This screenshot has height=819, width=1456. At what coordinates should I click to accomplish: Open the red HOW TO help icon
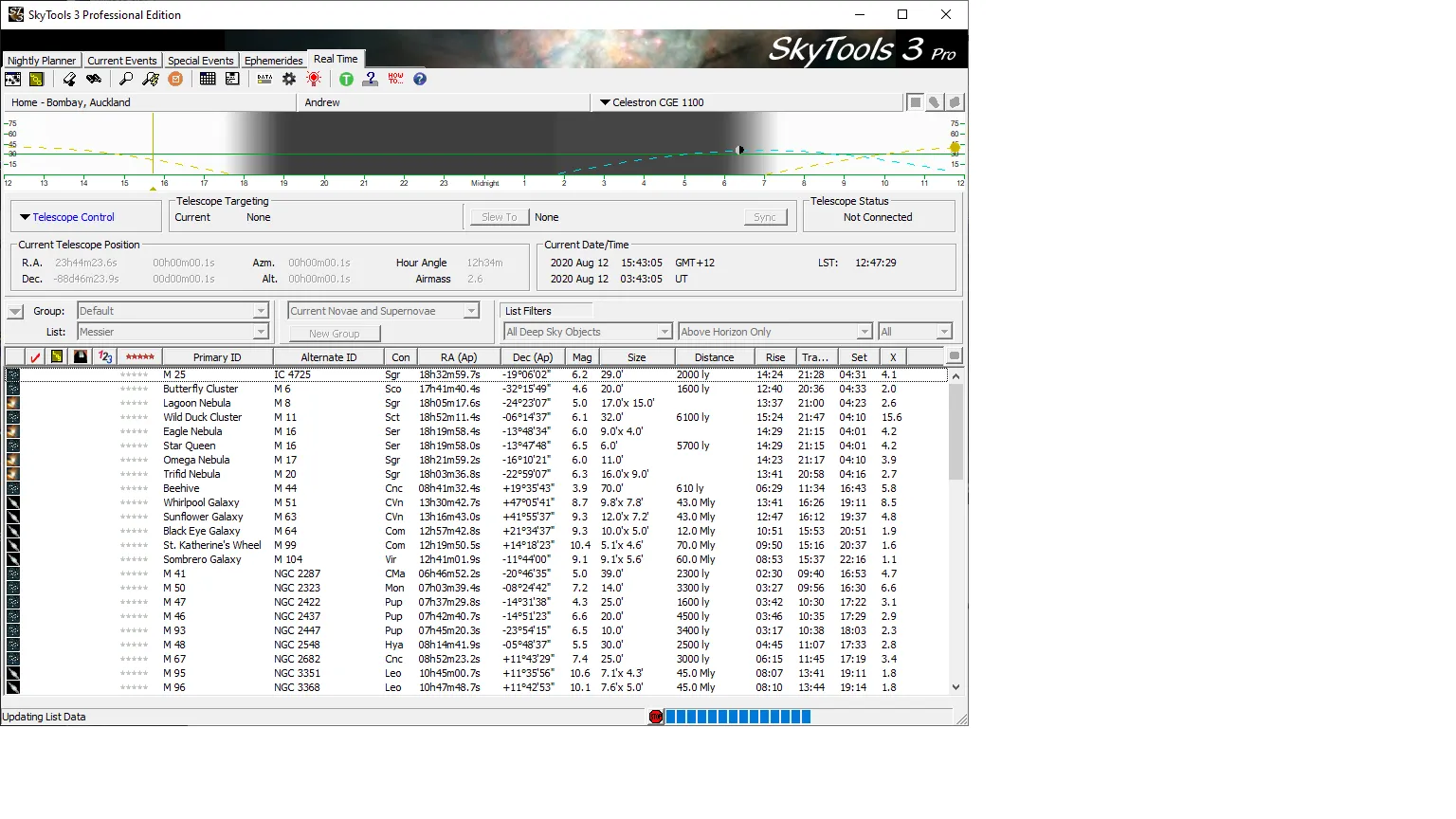395,80
